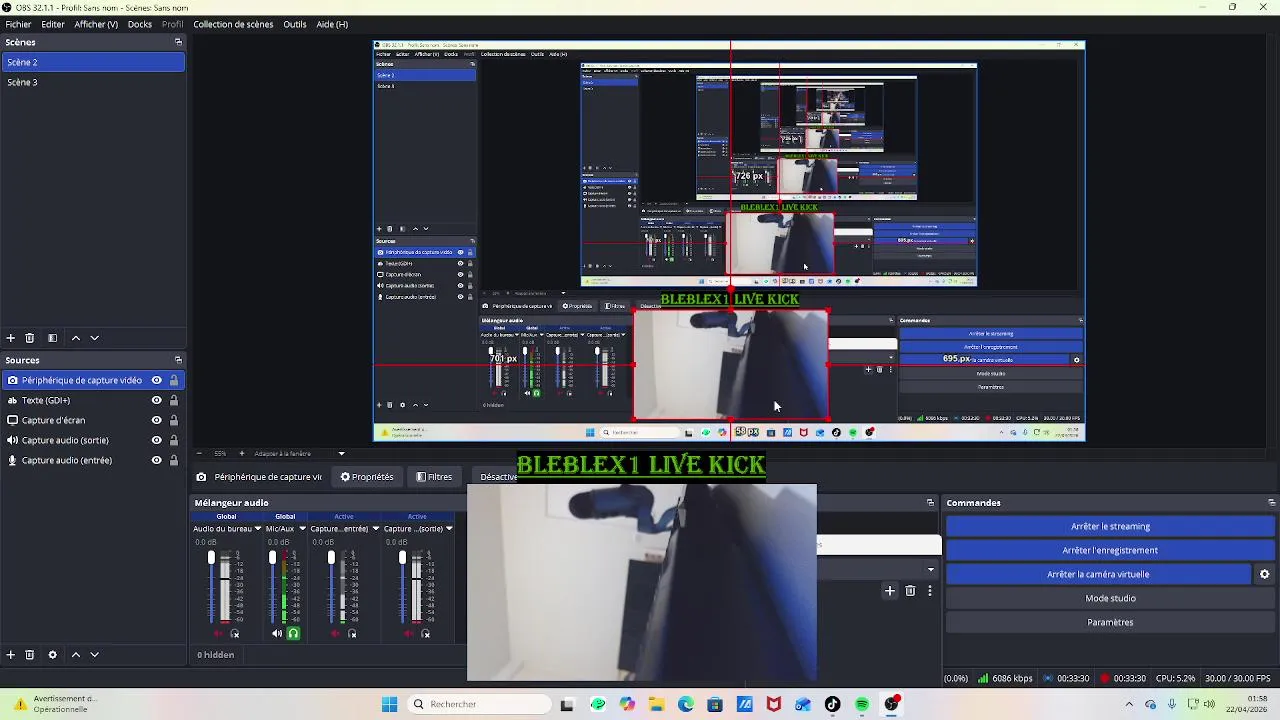
Task: Add a new source with the Sources plus icon
Action: 11,655
